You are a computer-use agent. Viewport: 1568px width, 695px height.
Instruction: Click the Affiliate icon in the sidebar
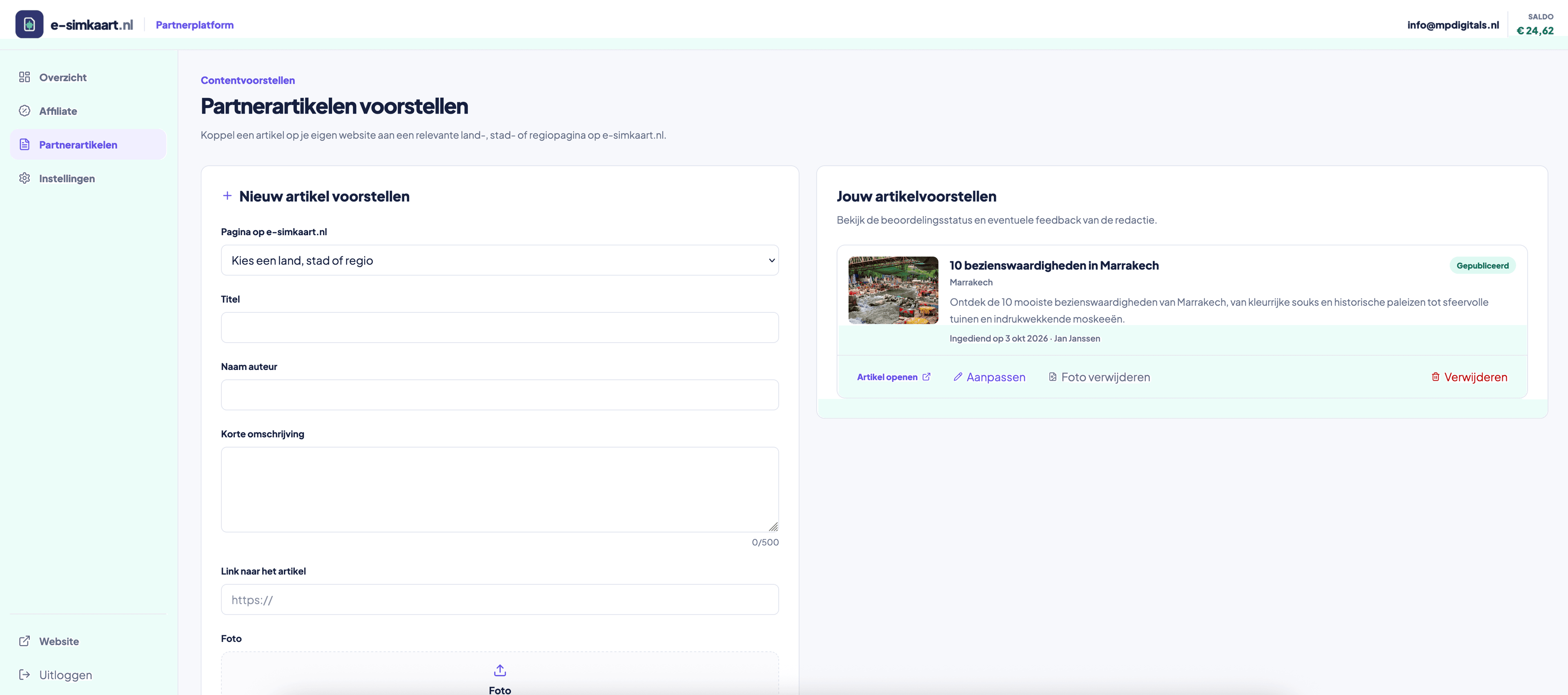pyautogui.click(x=24, y=111)
